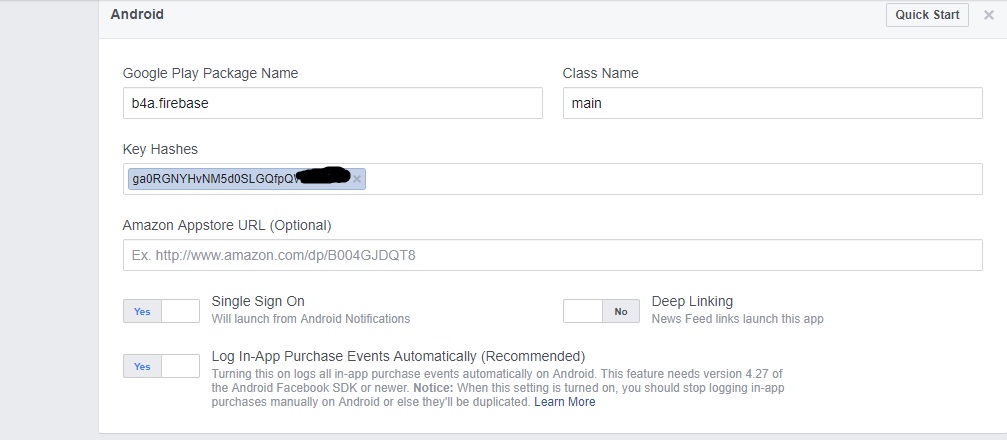Click the Google Play Package Name label

pos(210,73)
